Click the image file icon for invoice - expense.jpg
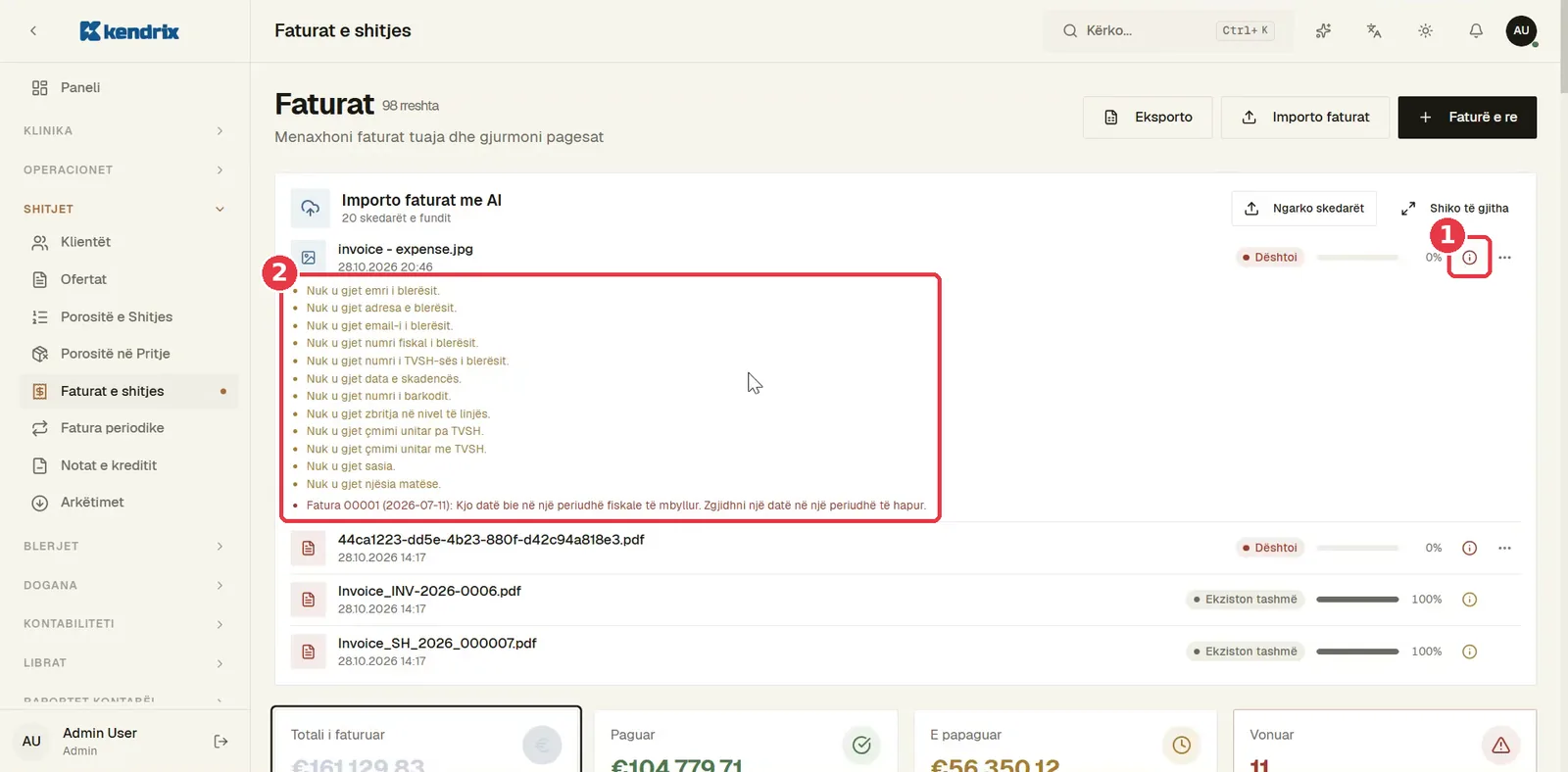Viewport: 1568px width, 772px height. [309, 258]
